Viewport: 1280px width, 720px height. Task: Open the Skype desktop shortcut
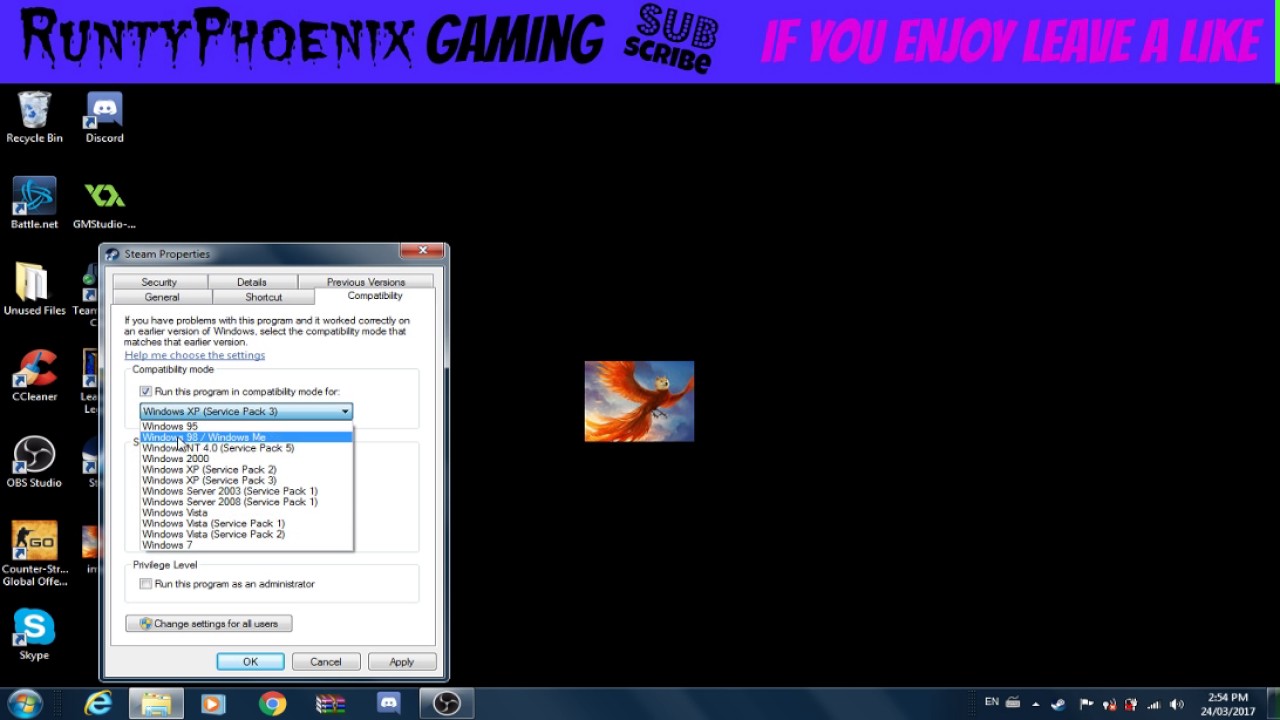(x=34, y=635)
